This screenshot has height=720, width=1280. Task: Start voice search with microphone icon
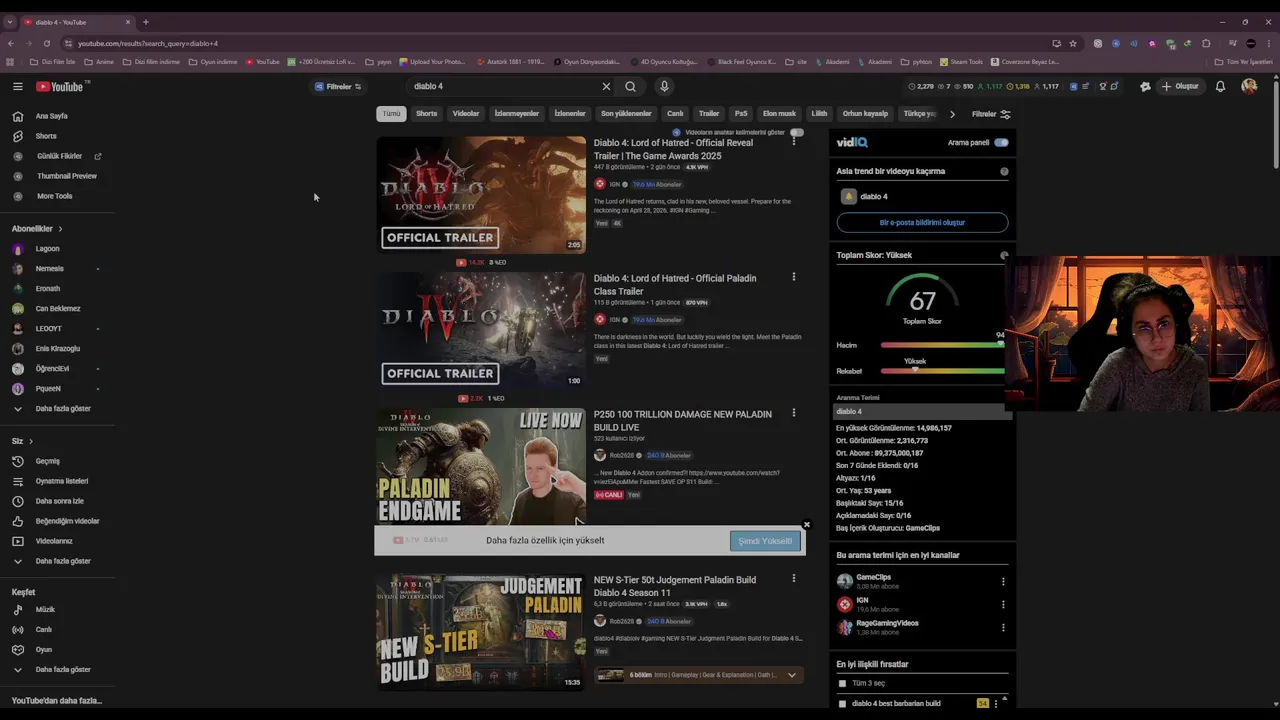664,87
